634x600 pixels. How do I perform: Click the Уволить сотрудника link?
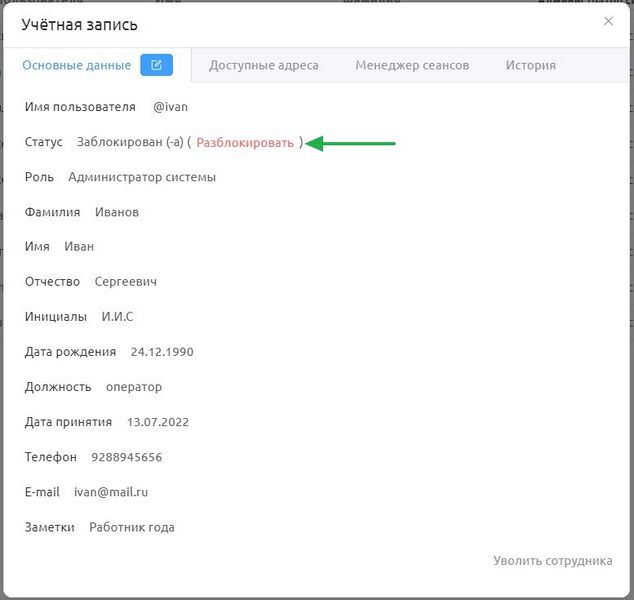pos(552,561)
